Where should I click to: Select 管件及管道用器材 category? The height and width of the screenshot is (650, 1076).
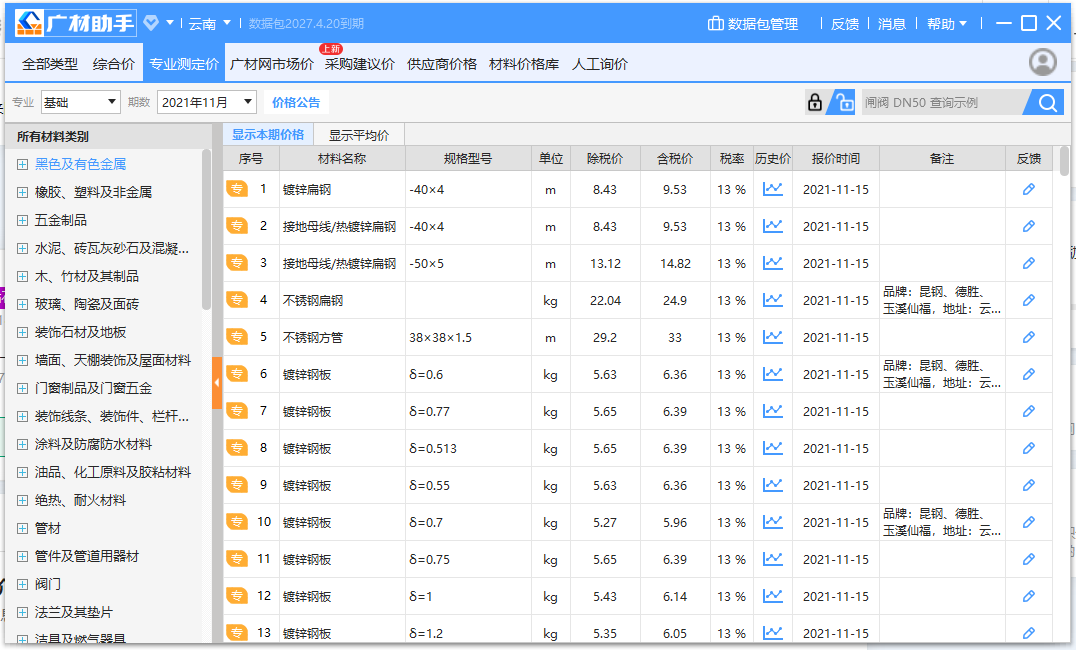pyautogui.click(x=86, y=556)
